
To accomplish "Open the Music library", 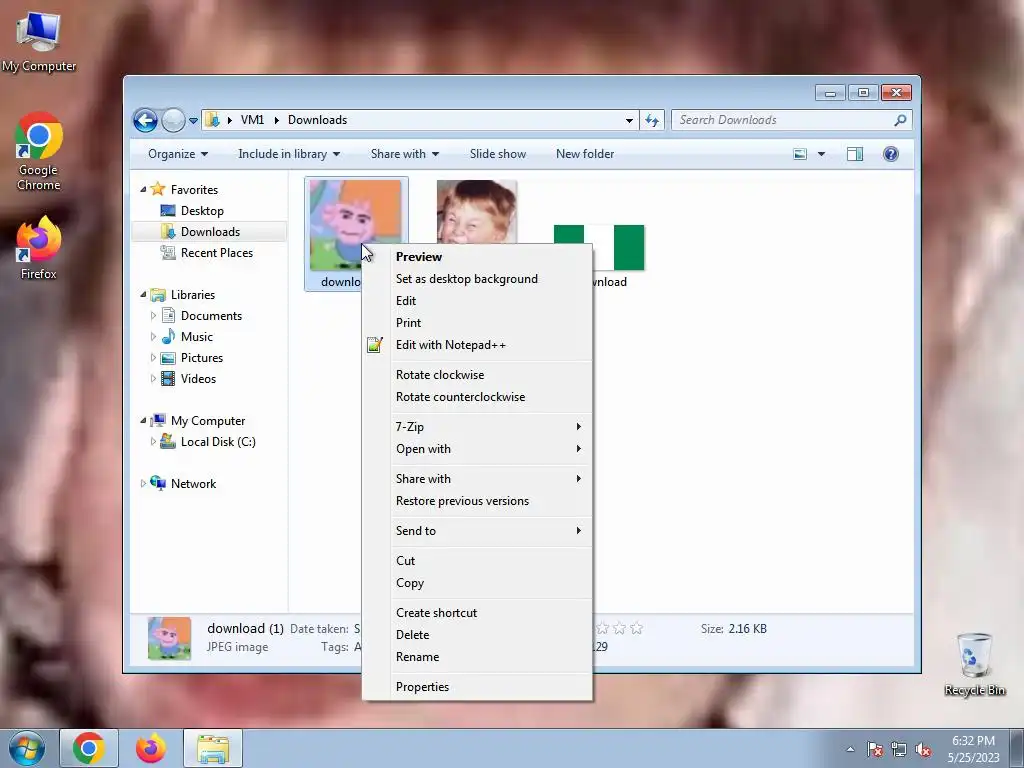I will (197, 337).
